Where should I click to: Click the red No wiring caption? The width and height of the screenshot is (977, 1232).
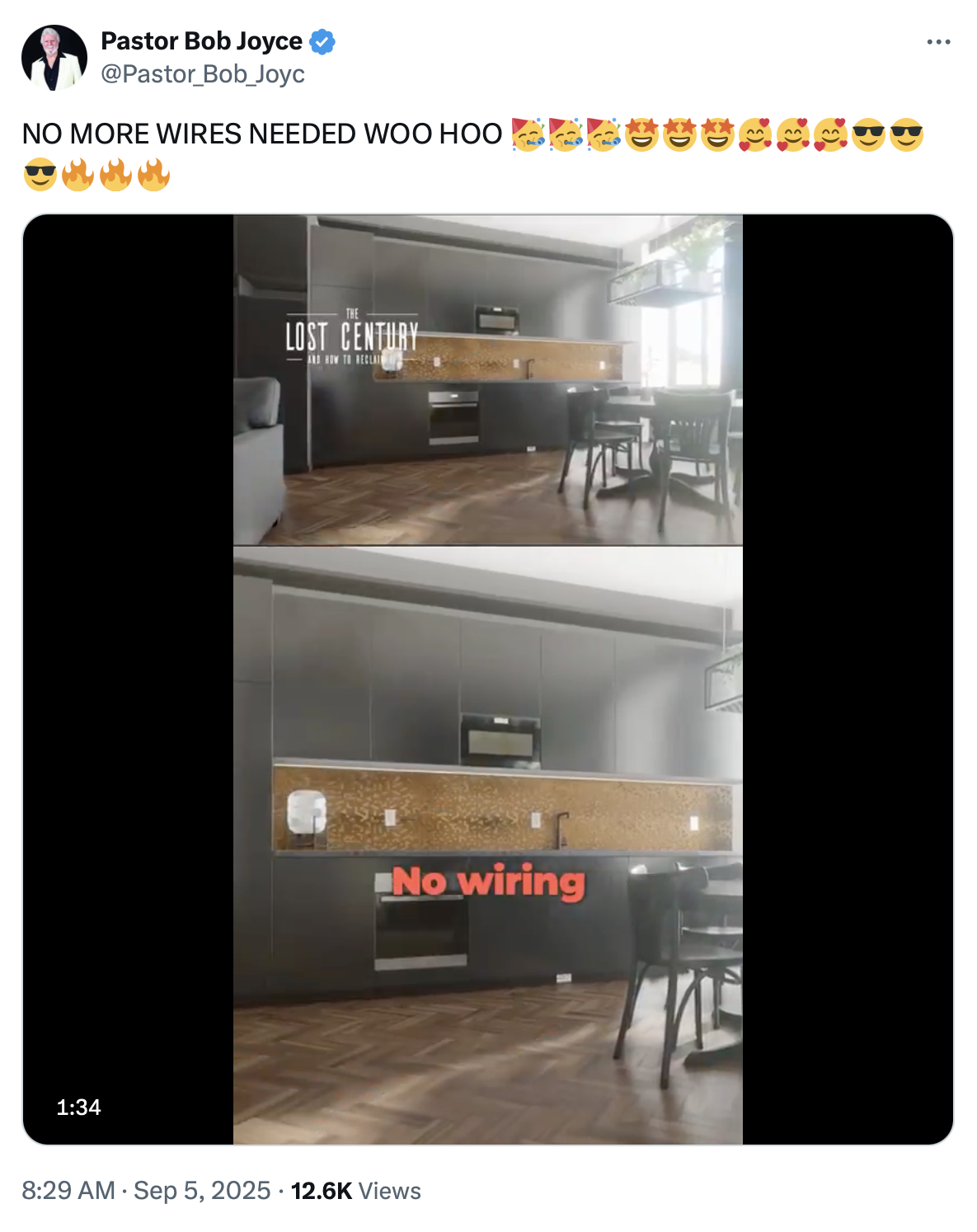489,882
